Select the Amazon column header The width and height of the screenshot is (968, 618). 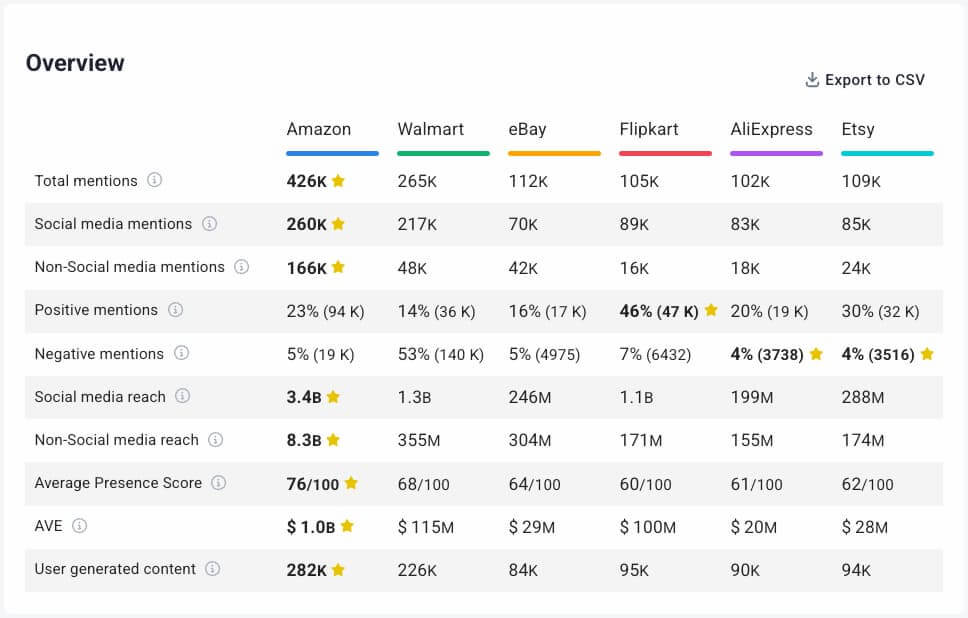click(x=319, y=129)
